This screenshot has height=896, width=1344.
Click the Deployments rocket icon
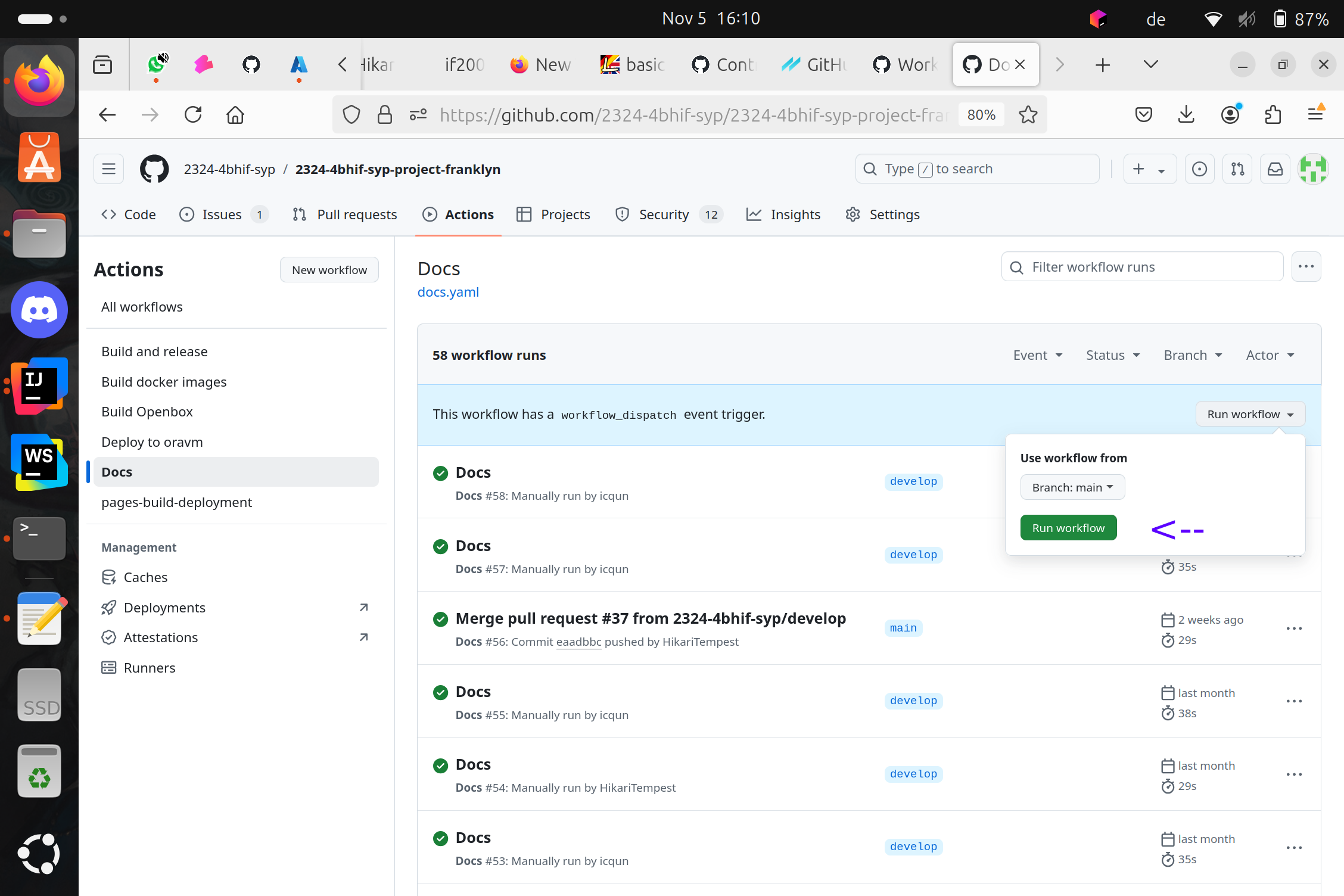coord(109,607)
